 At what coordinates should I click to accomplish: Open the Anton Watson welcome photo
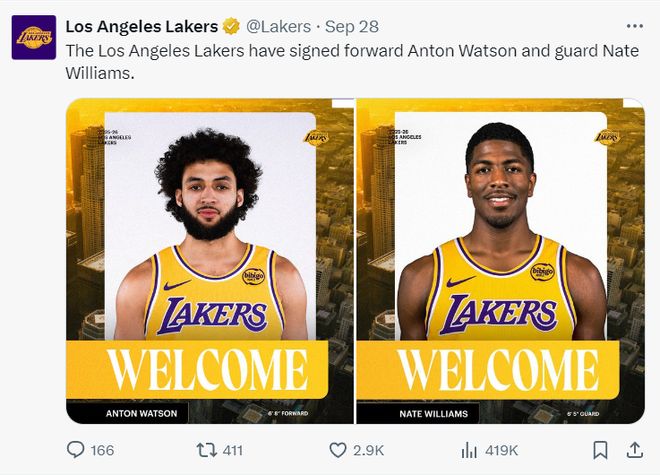(210, 260)
